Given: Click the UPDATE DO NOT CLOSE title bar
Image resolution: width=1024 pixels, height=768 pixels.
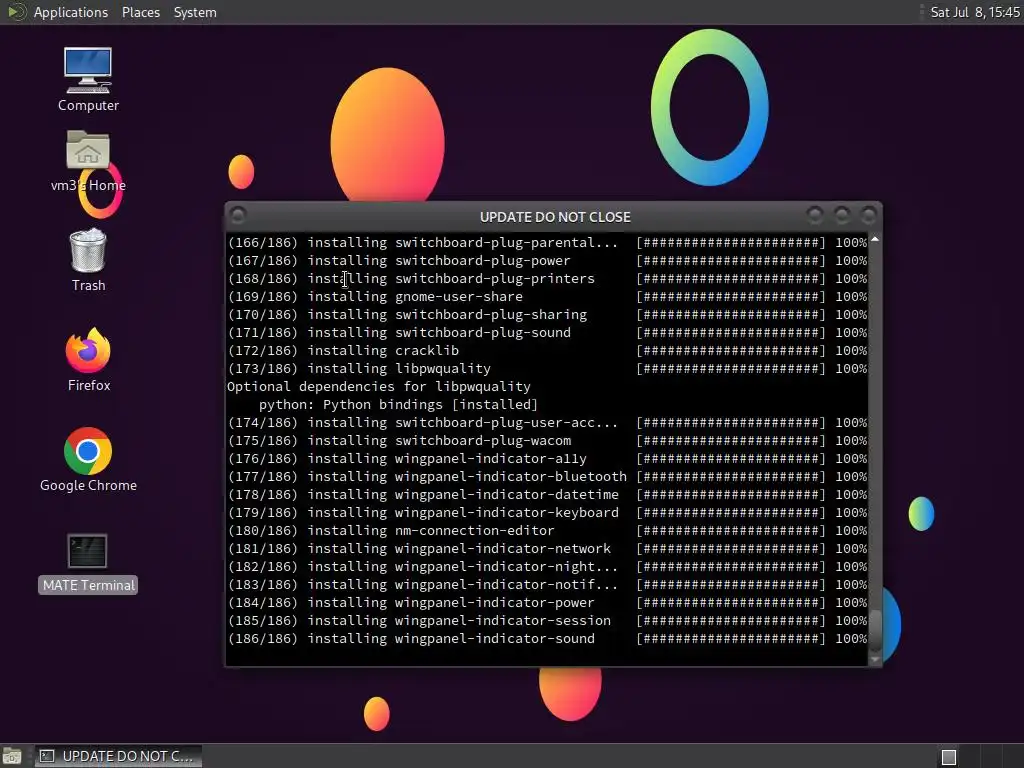Looking at the screenshot, I should coord(554,217).
